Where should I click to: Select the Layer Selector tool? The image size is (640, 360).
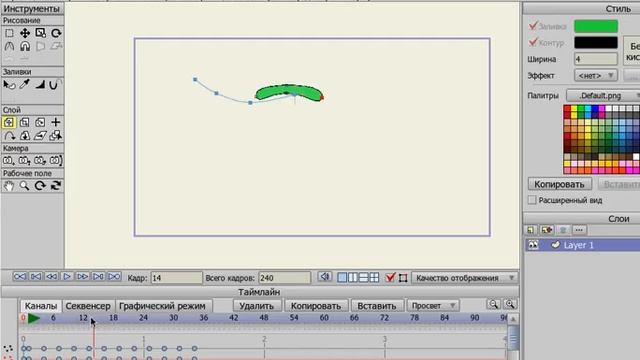pyautogui.click(x=56, y=136)
